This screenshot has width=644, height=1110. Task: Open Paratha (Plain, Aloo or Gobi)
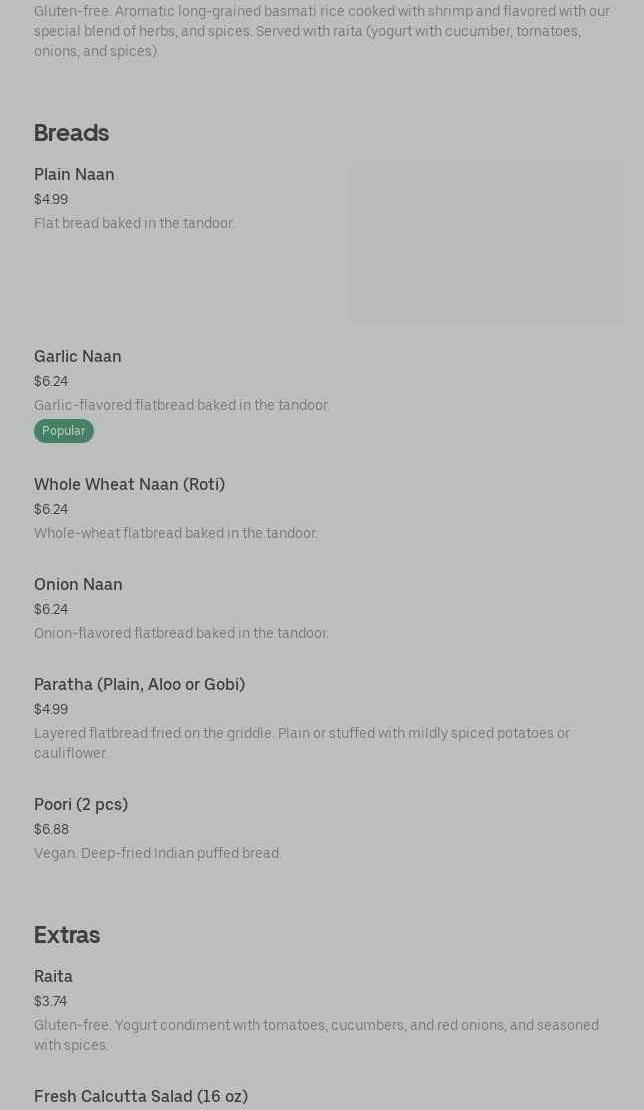tap(139, 685)
